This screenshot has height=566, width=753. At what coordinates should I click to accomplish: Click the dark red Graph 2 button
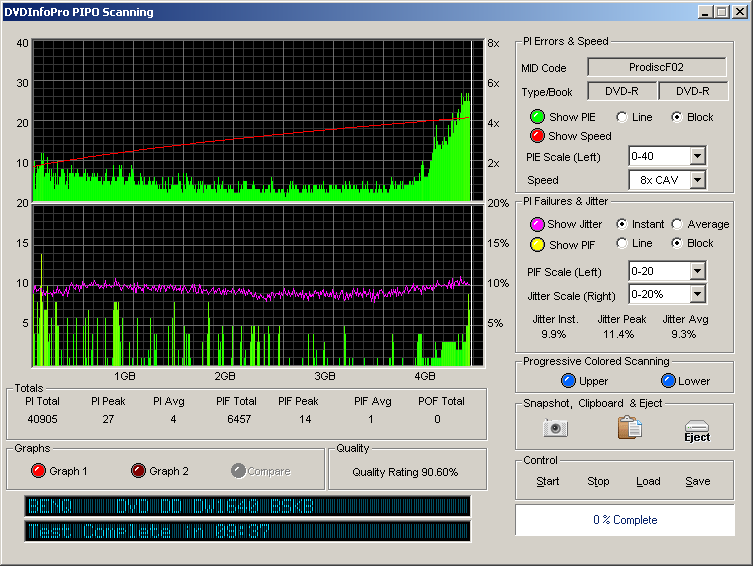click(138, 471)
